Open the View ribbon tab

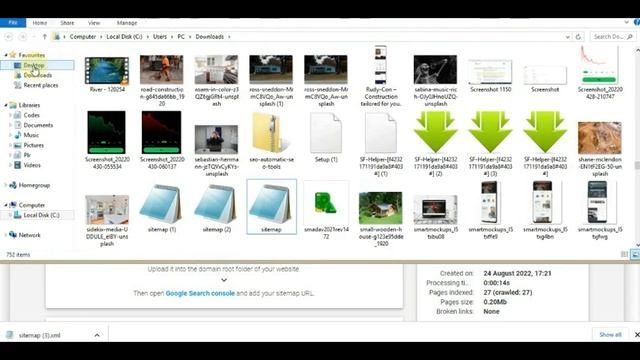pos(94,23)
